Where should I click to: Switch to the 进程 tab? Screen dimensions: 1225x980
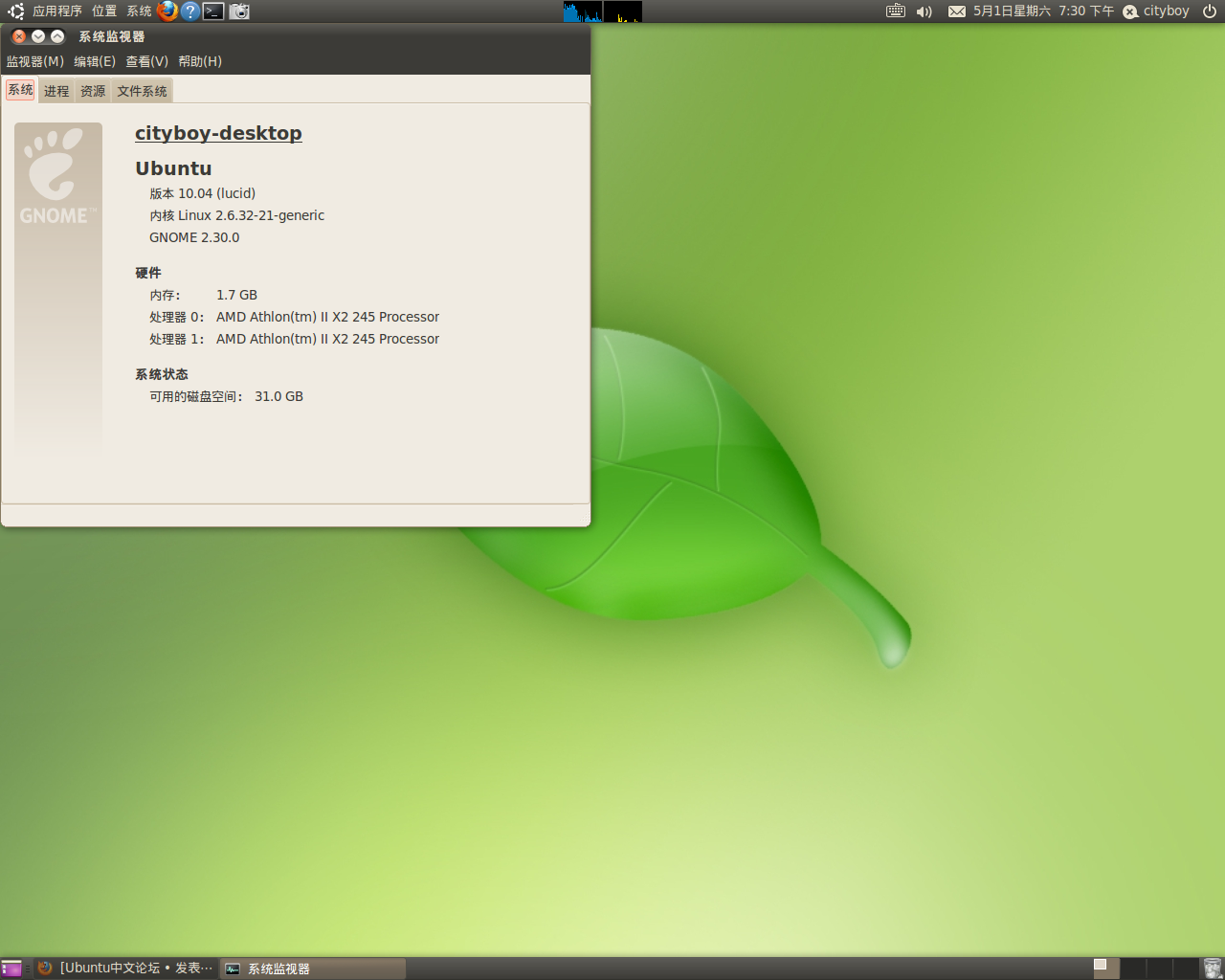tap(56, 91)
